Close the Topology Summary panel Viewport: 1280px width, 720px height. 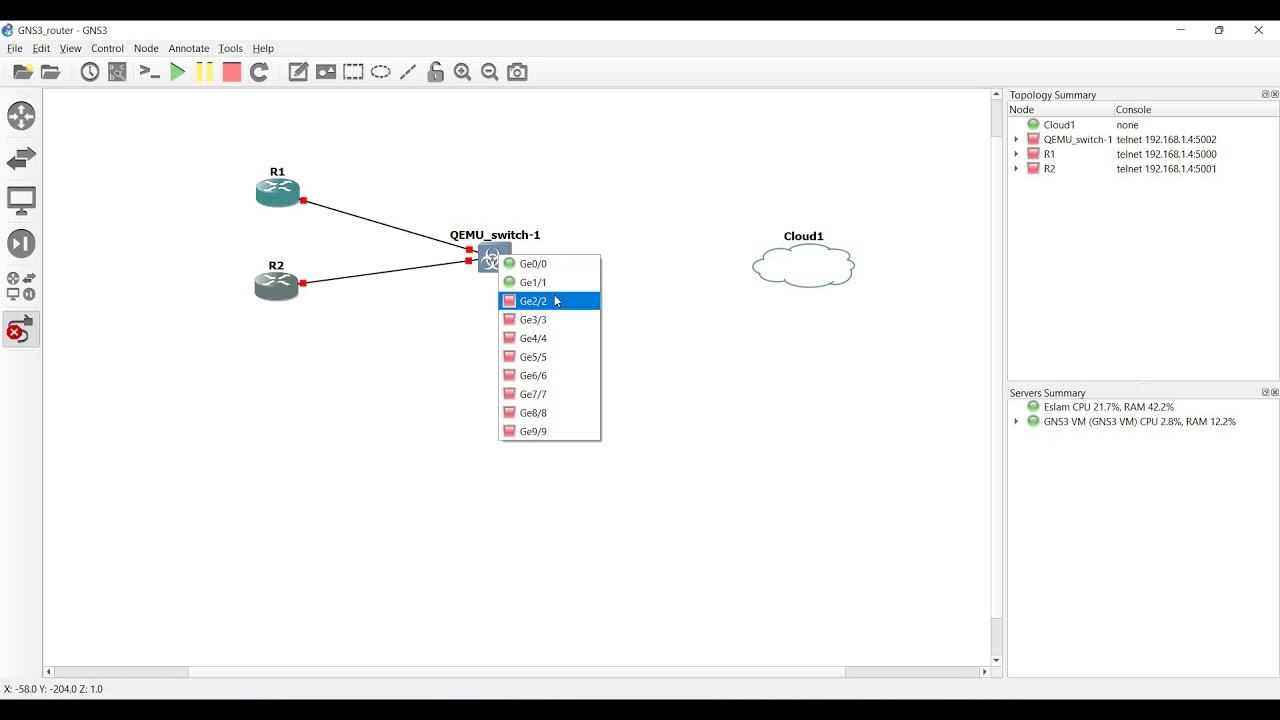point(1275,95)
